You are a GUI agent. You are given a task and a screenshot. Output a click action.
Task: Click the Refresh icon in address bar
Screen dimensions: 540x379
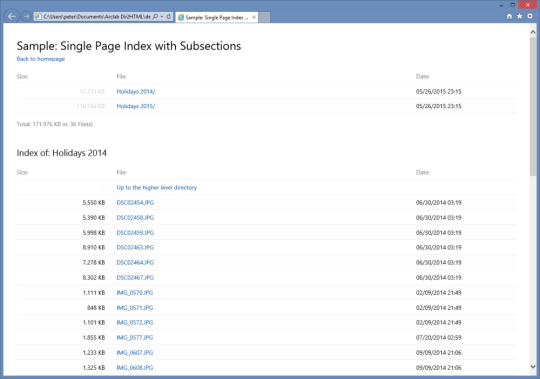(x=169, y=17)
